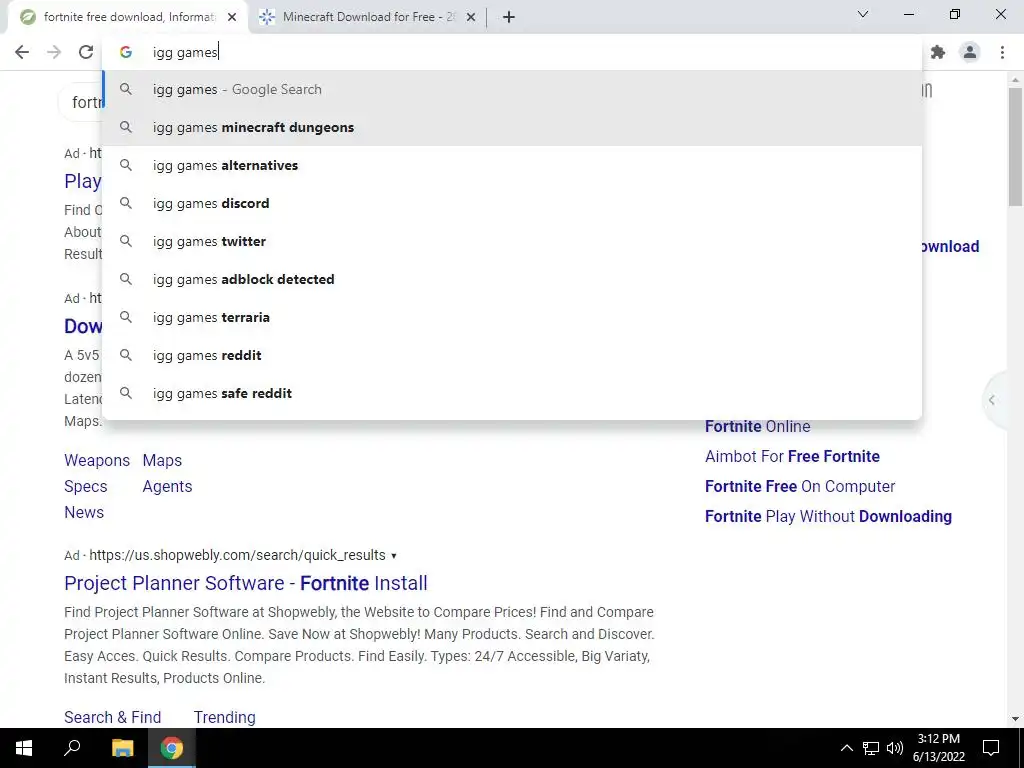Open Windows taskbar search
The height and width of the screenshot is (768, 1024).
coord(72,748)
